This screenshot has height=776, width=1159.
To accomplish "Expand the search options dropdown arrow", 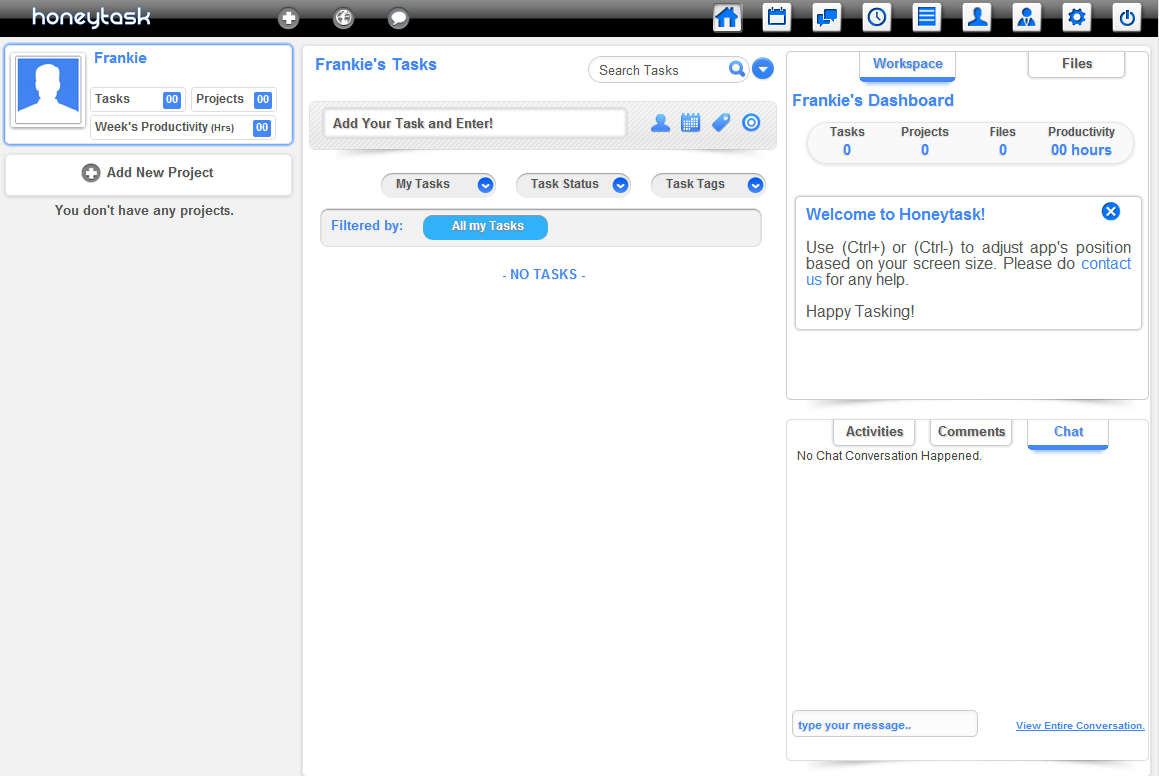I will (763, 69).
